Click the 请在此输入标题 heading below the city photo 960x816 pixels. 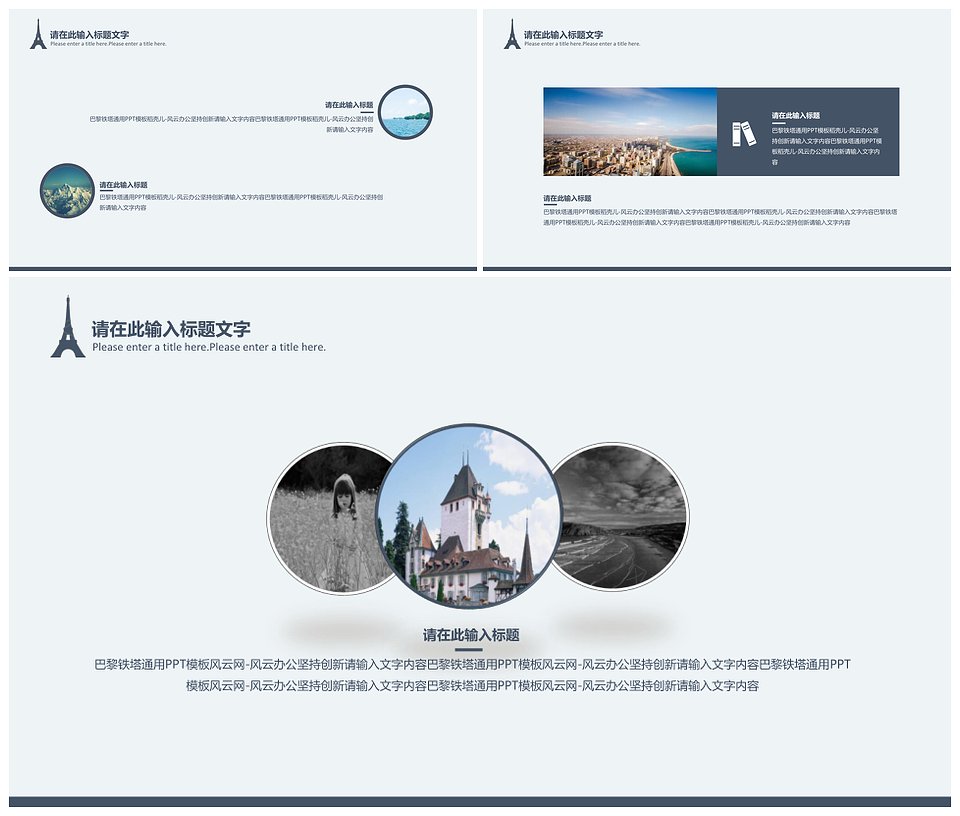click(x=567, y=198)
